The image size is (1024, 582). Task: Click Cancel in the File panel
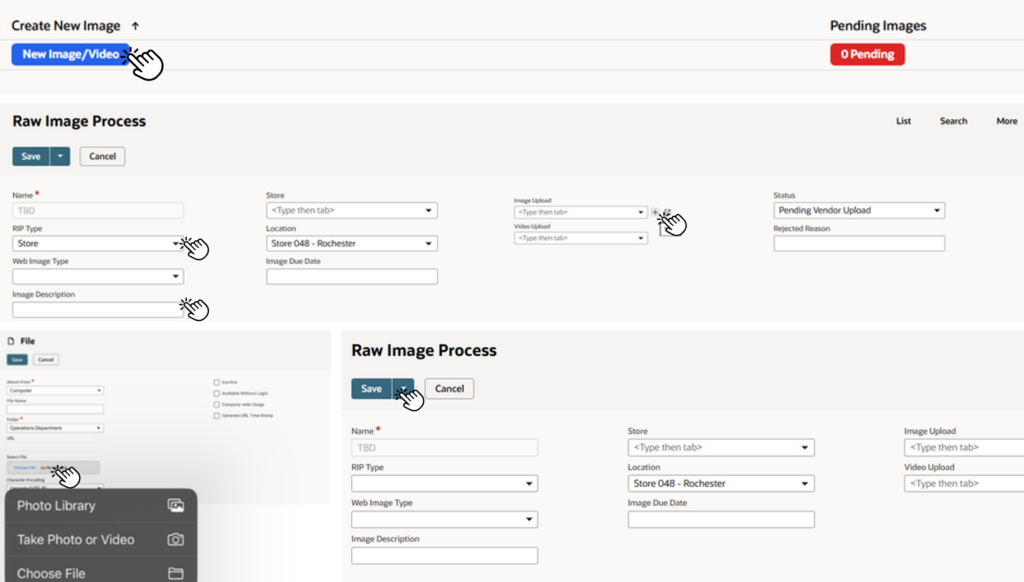pyautogui.click(x=46, y=360)
